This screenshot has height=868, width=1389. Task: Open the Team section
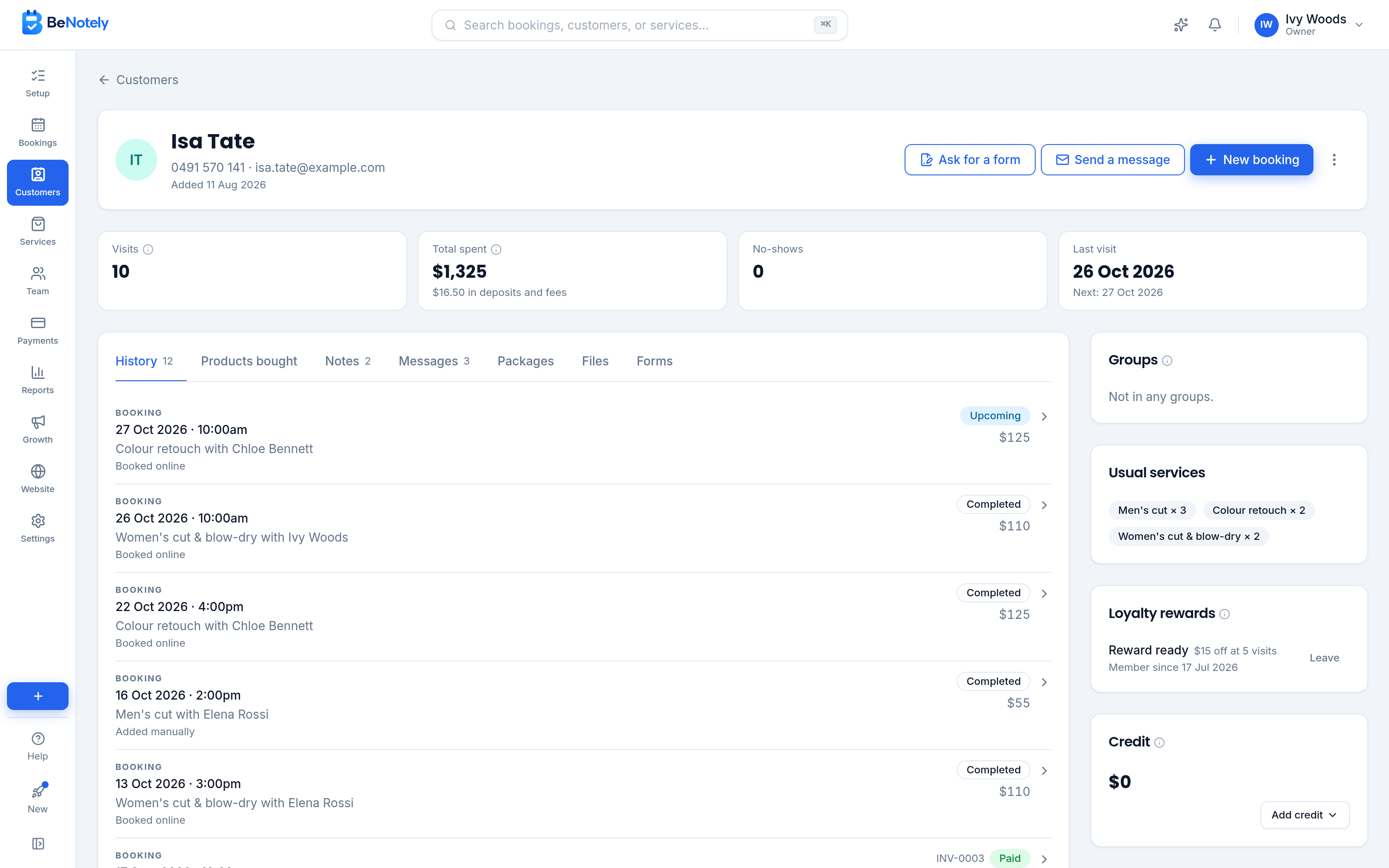pos(38,281)
